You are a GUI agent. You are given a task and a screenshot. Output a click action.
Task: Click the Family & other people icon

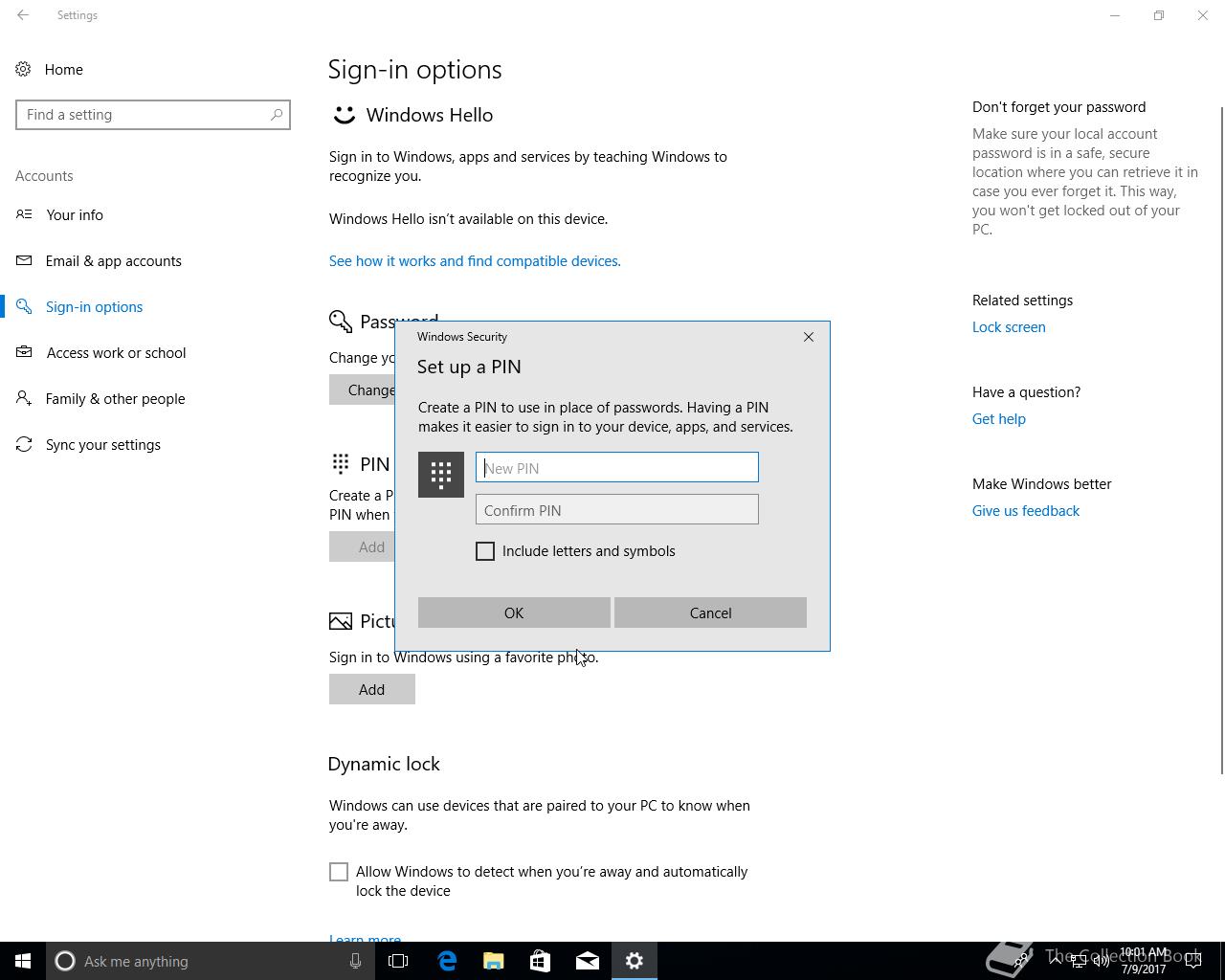[x=24, y=398]
